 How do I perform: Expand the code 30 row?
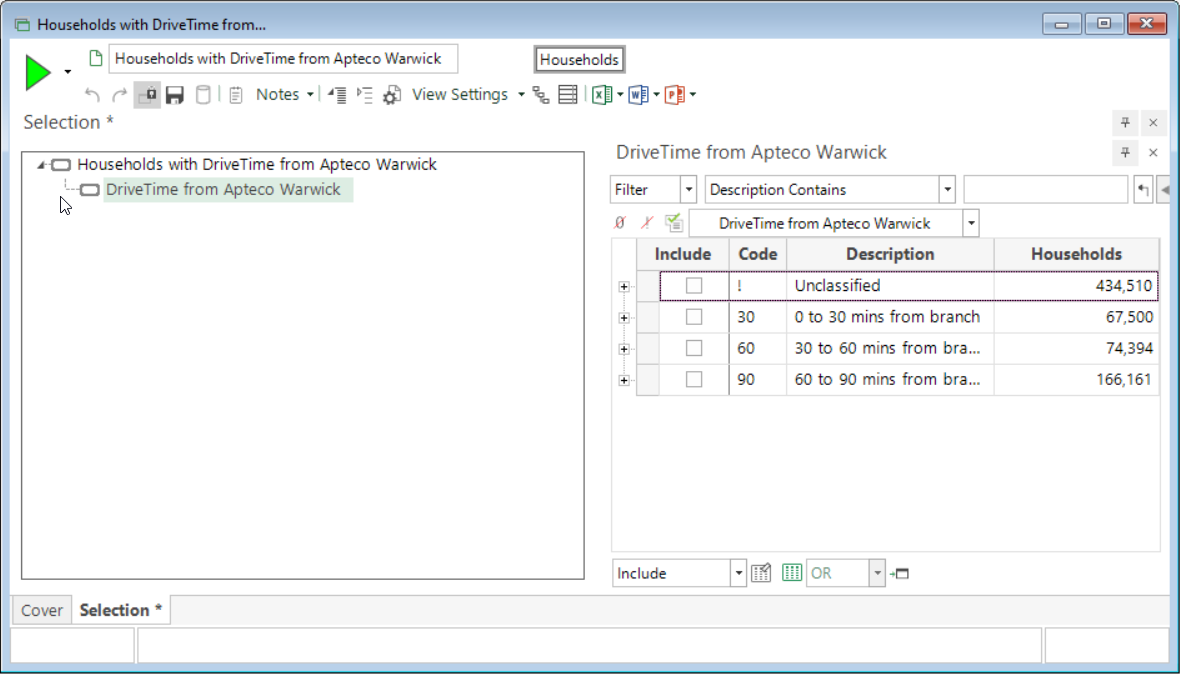click(624, 318)
